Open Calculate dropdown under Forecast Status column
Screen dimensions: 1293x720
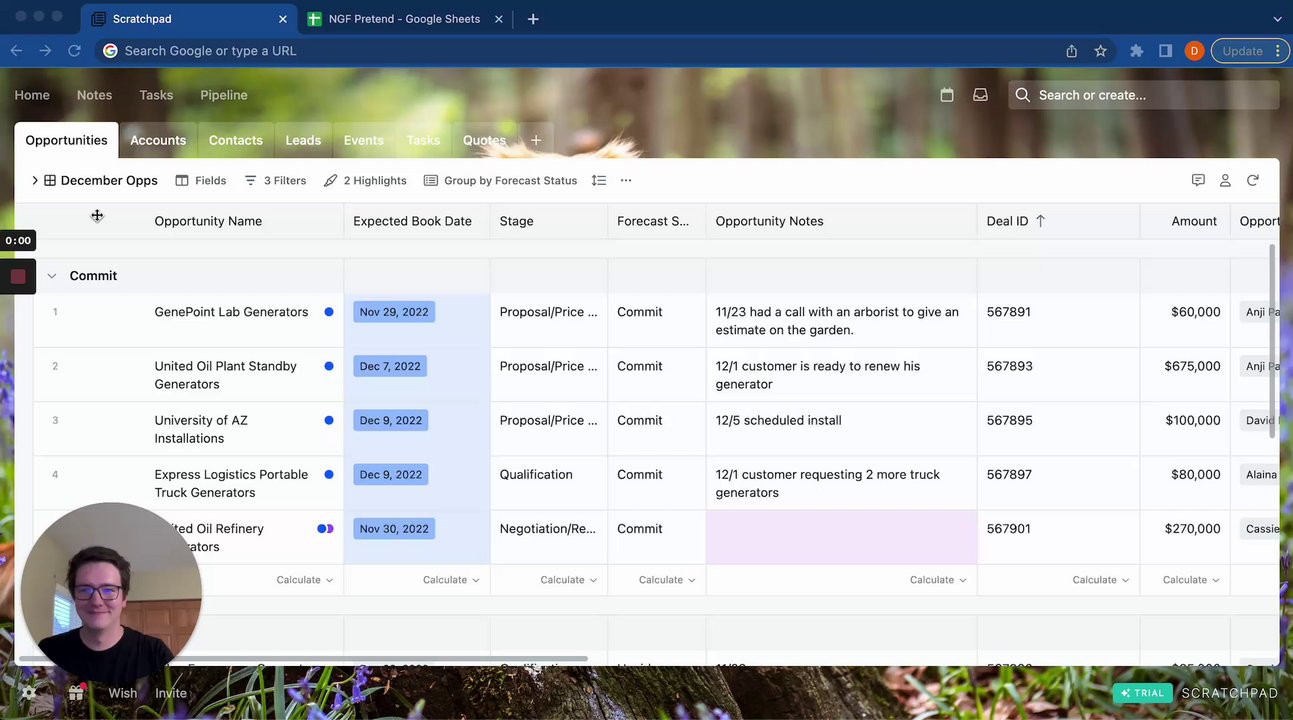667,580
